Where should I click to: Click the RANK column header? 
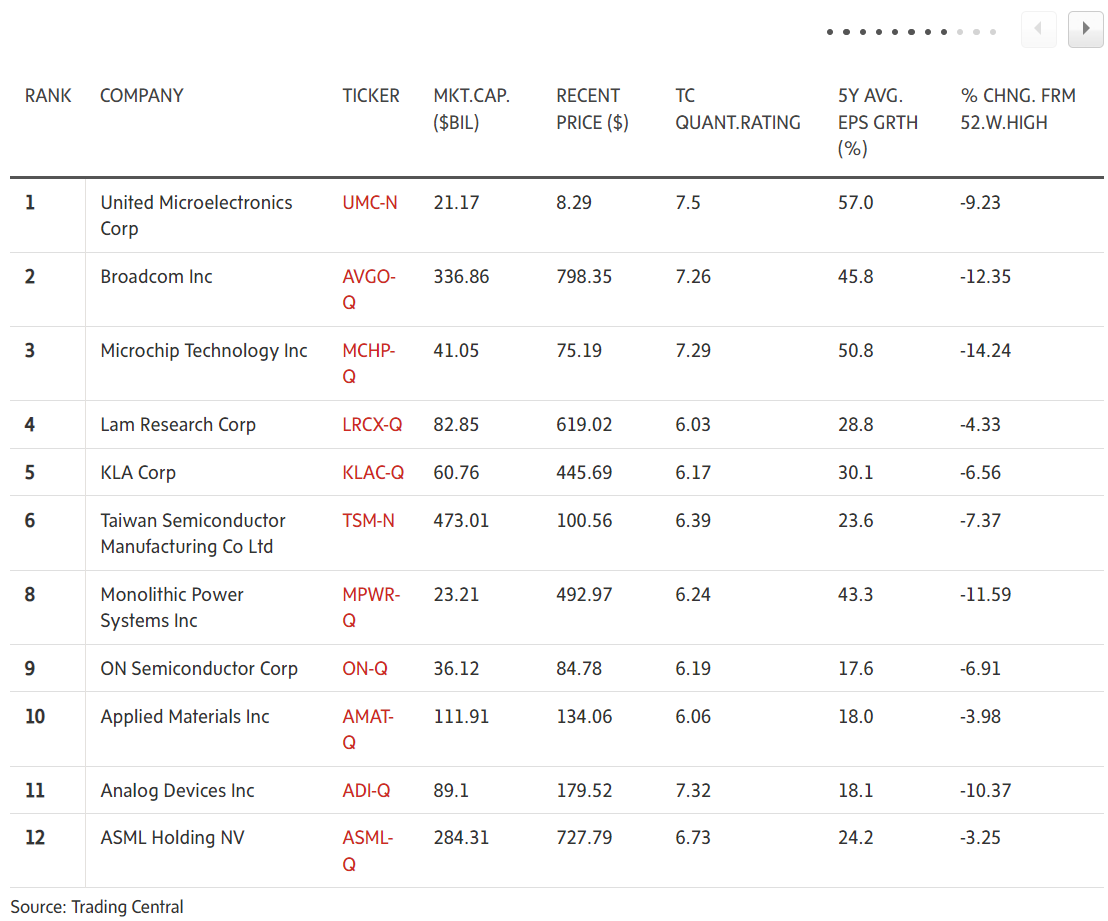(48, 95)
